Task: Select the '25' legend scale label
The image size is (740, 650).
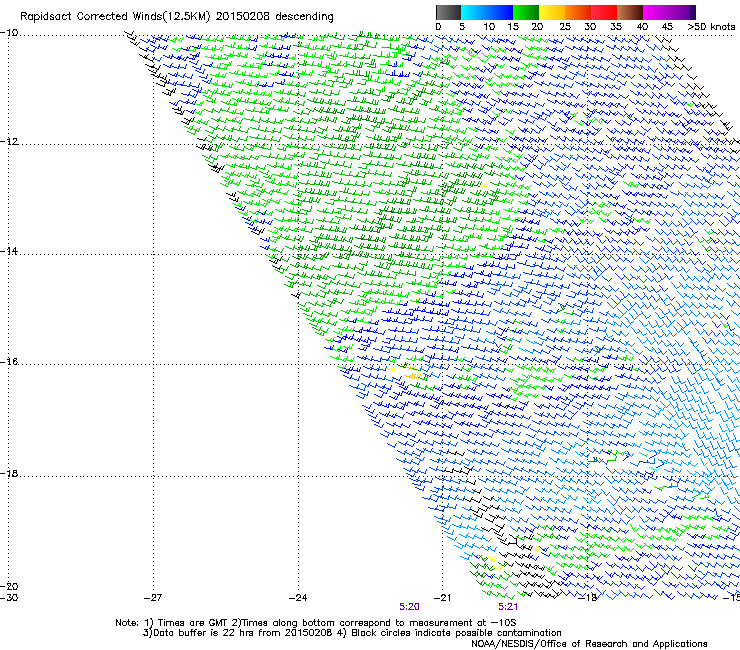Action: click(x=565, y=27)
